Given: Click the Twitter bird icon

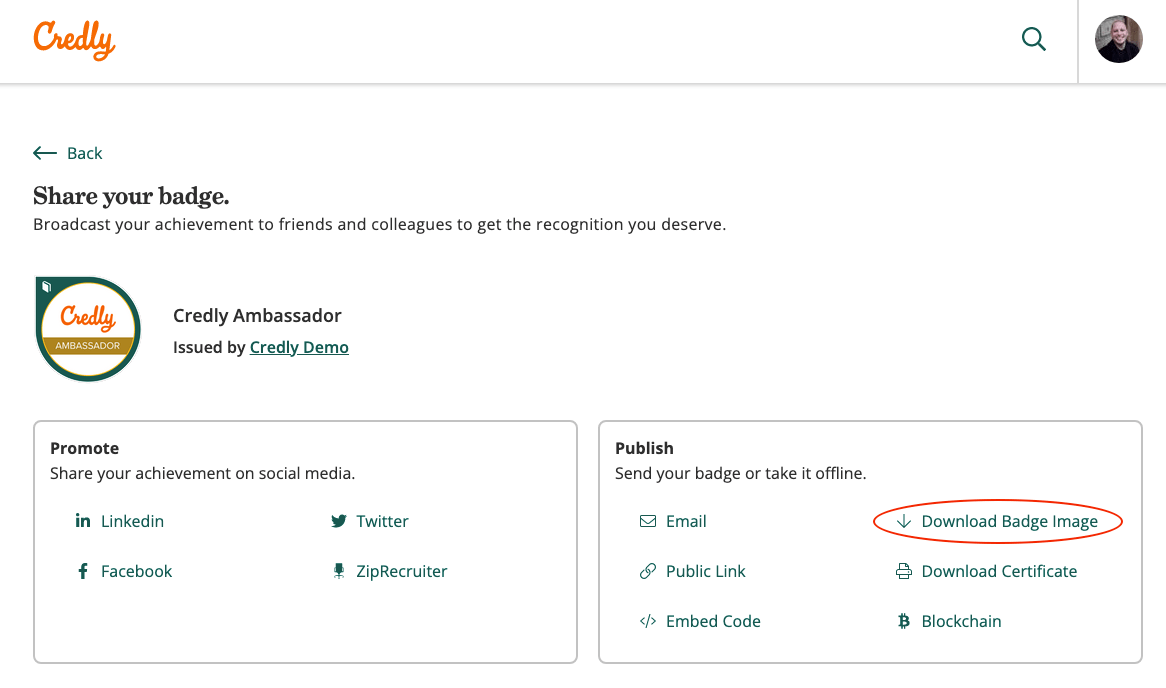Looking at the screenshot, I should 339,521.
